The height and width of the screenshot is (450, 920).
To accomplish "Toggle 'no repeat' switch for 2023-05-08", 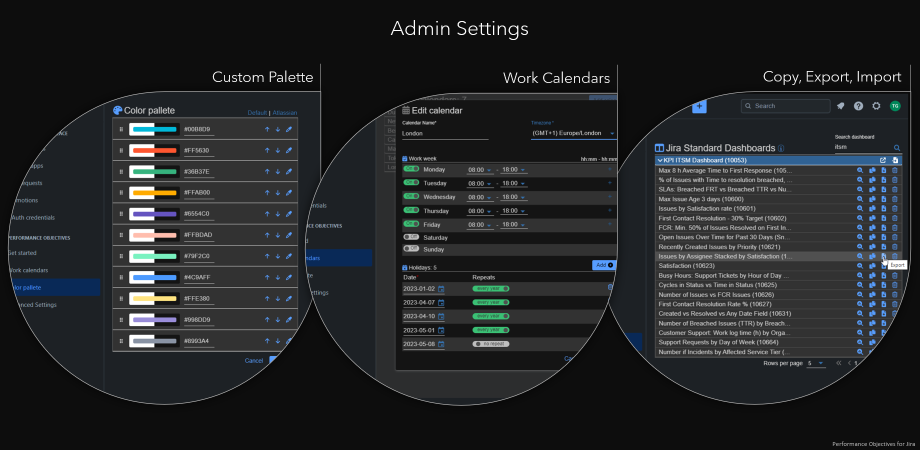I will click(491, 344).
